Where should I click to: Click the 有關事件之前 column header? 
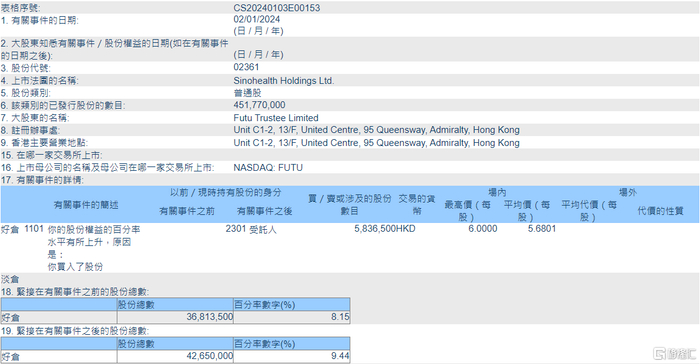click(x=187, y=211)
